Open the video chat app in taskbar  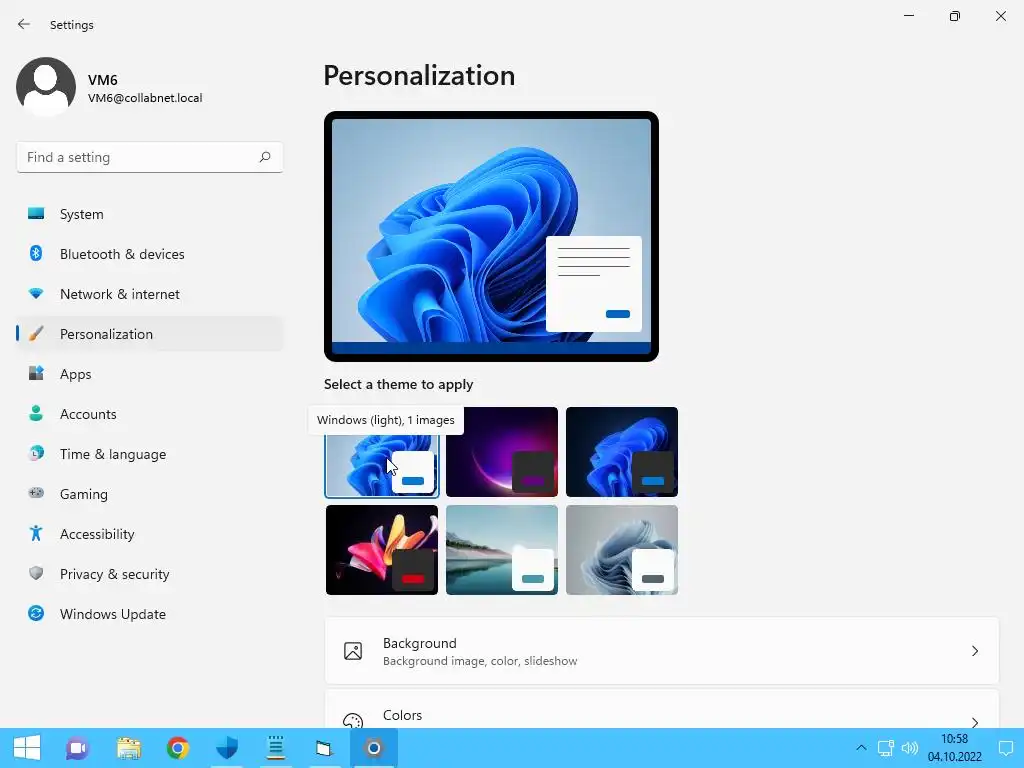77,748
